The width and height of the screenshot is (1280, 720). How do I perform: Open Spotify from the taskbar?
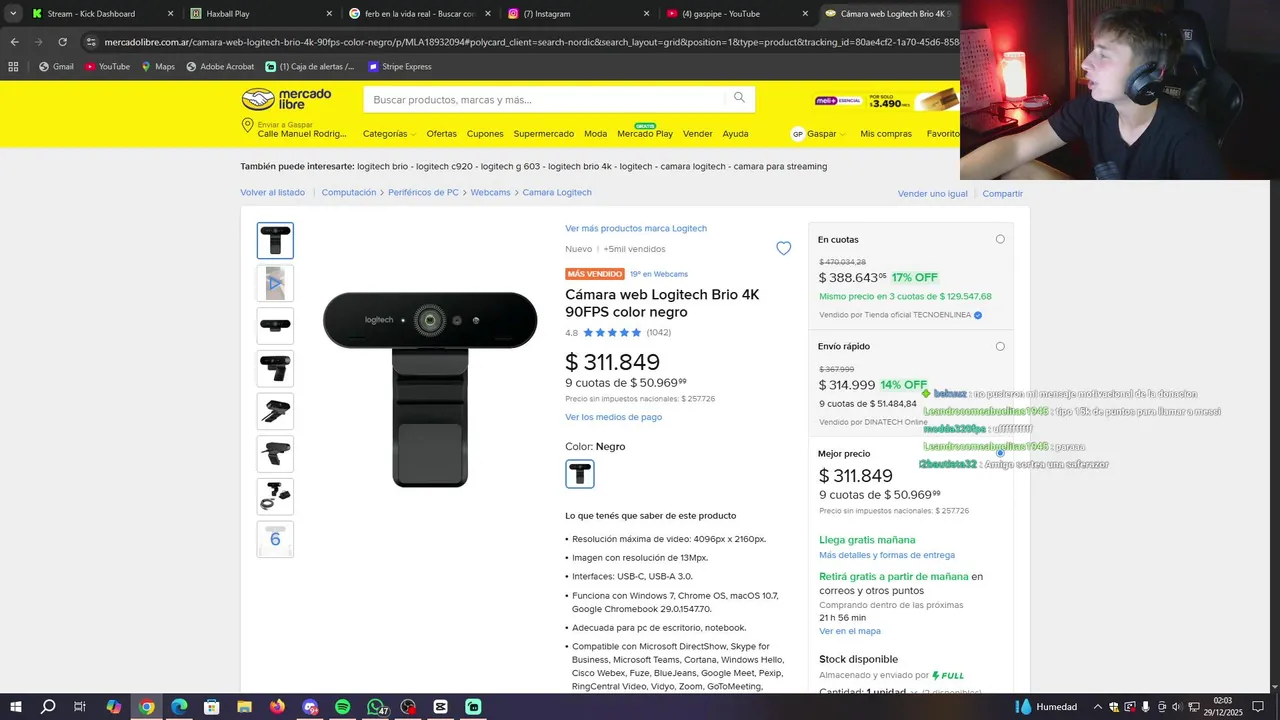click(x=342, y=707)
